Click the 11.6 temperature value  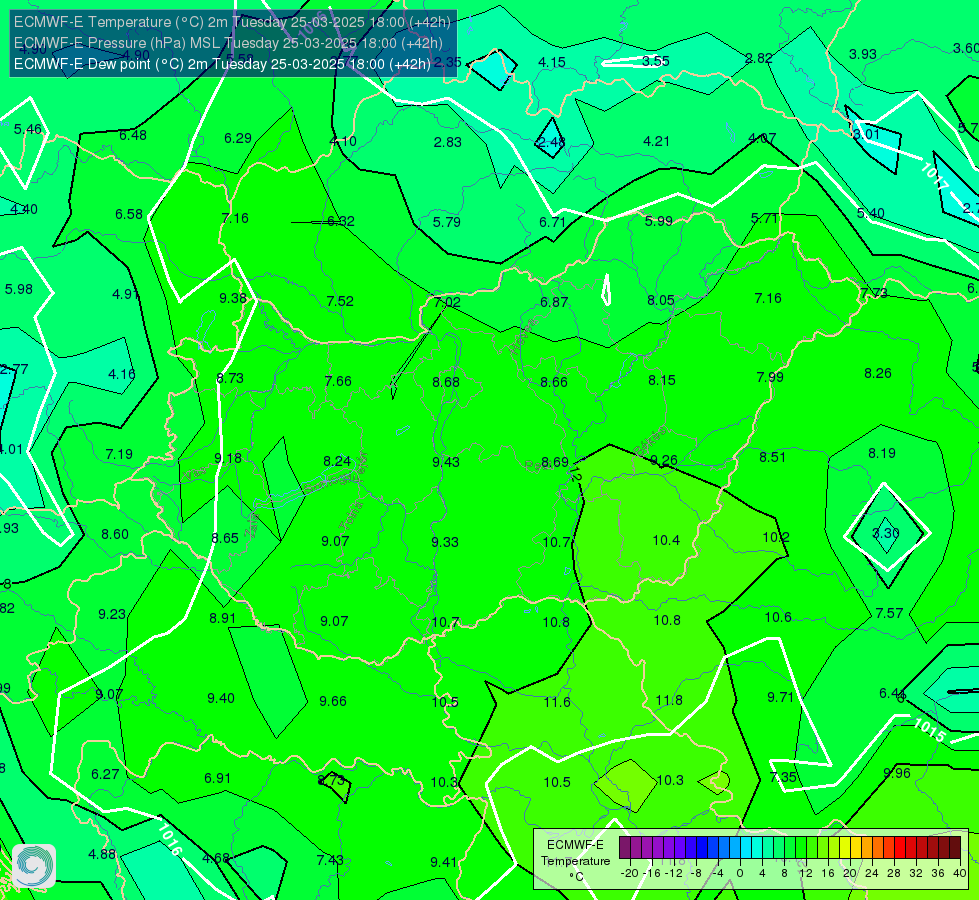(557, 702)
